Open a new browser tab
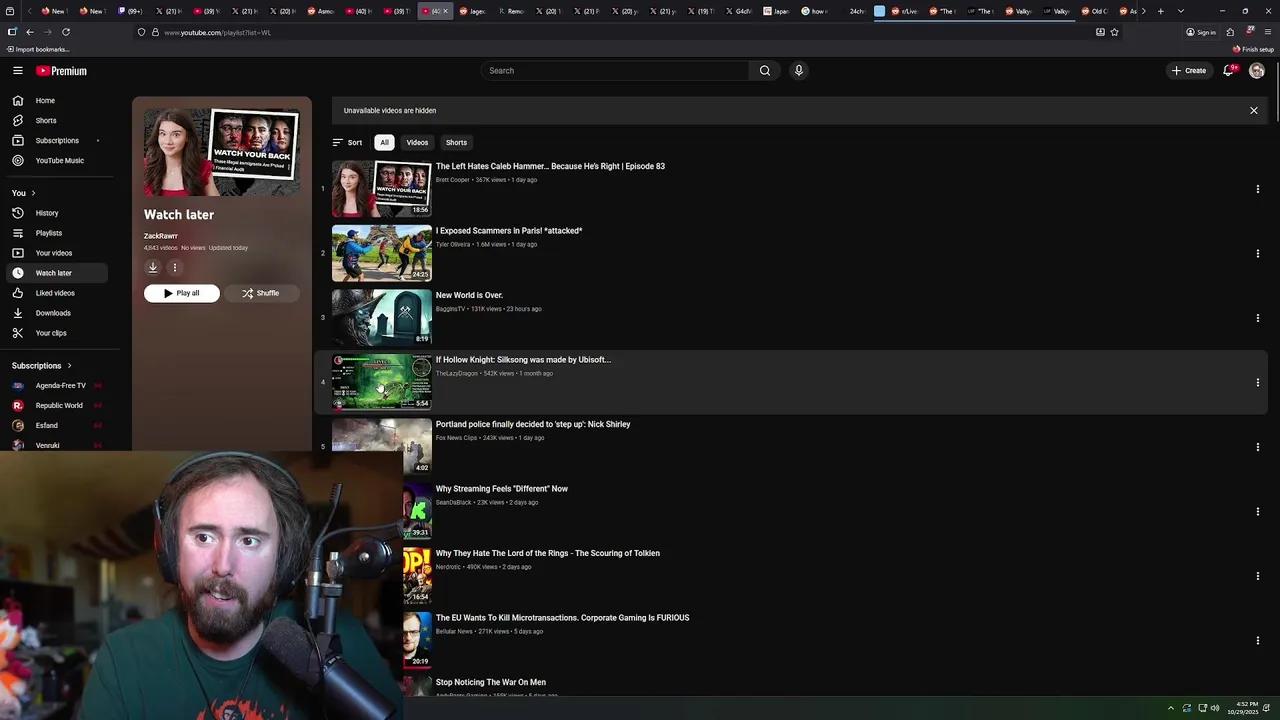This screenshot has width=1280, height=720. pyautogui.click(x=1161, y=11)
